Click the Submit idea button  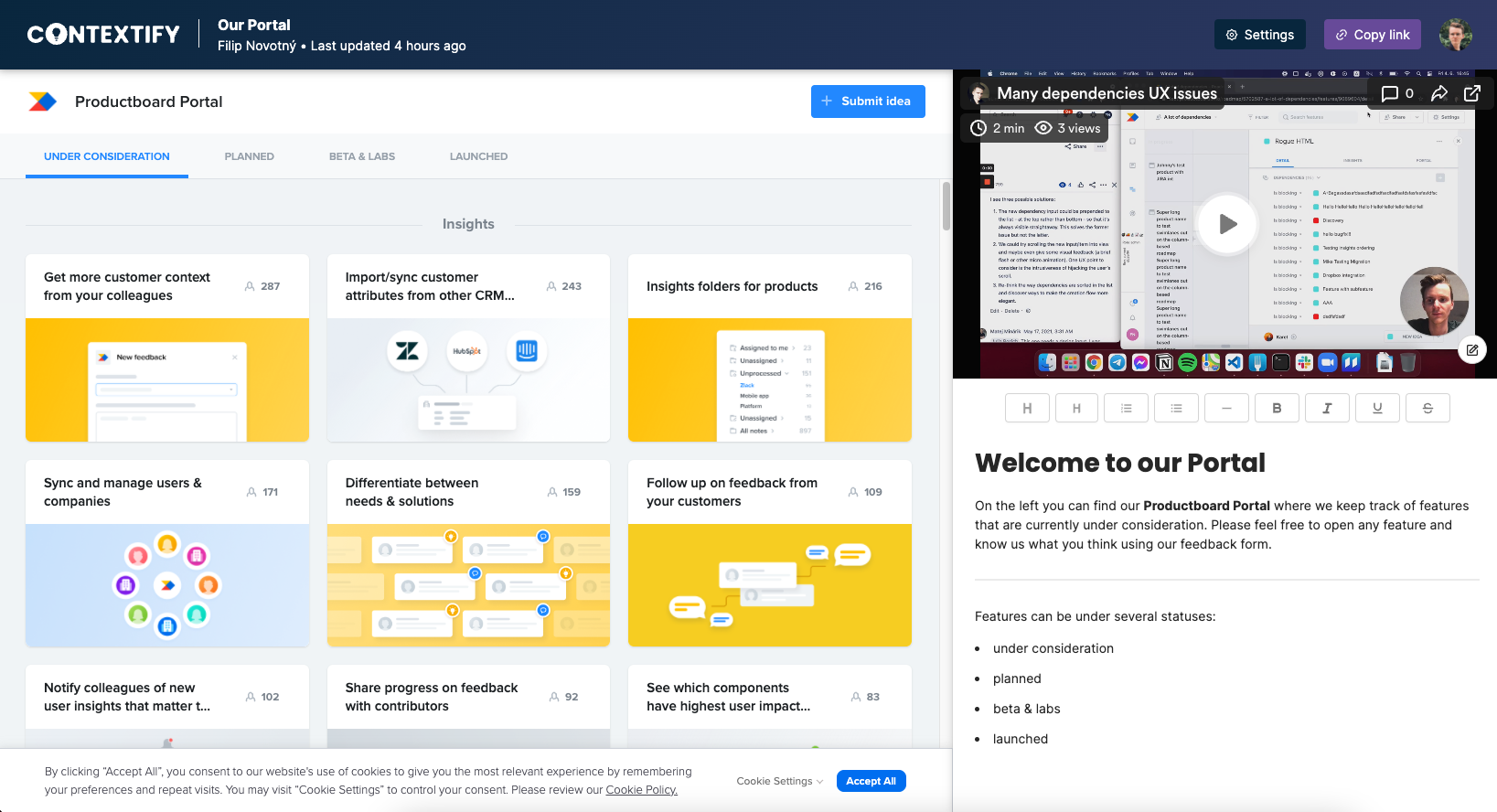tap(868, 101)
